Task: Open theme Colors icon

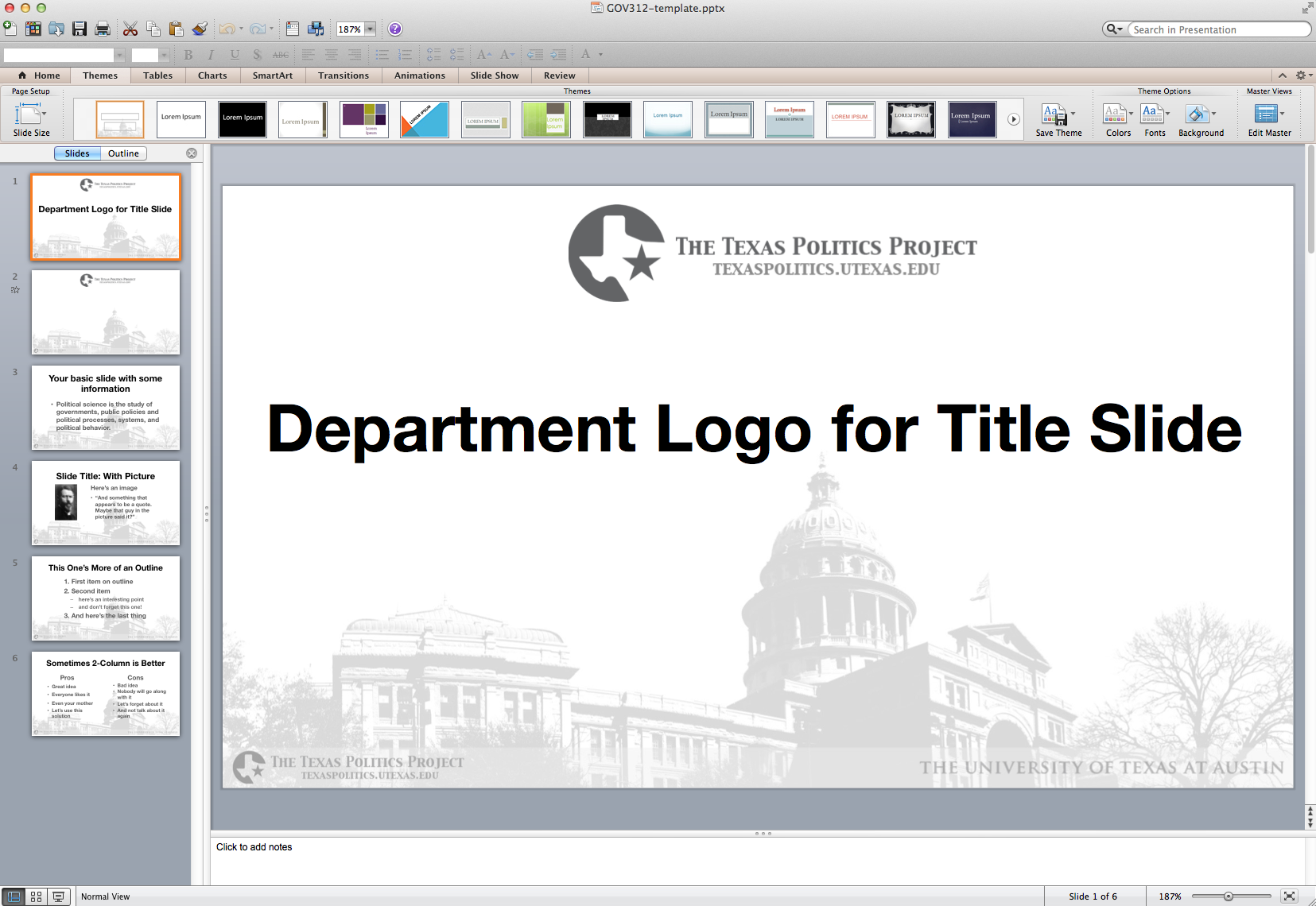Action: (1114, 114)
